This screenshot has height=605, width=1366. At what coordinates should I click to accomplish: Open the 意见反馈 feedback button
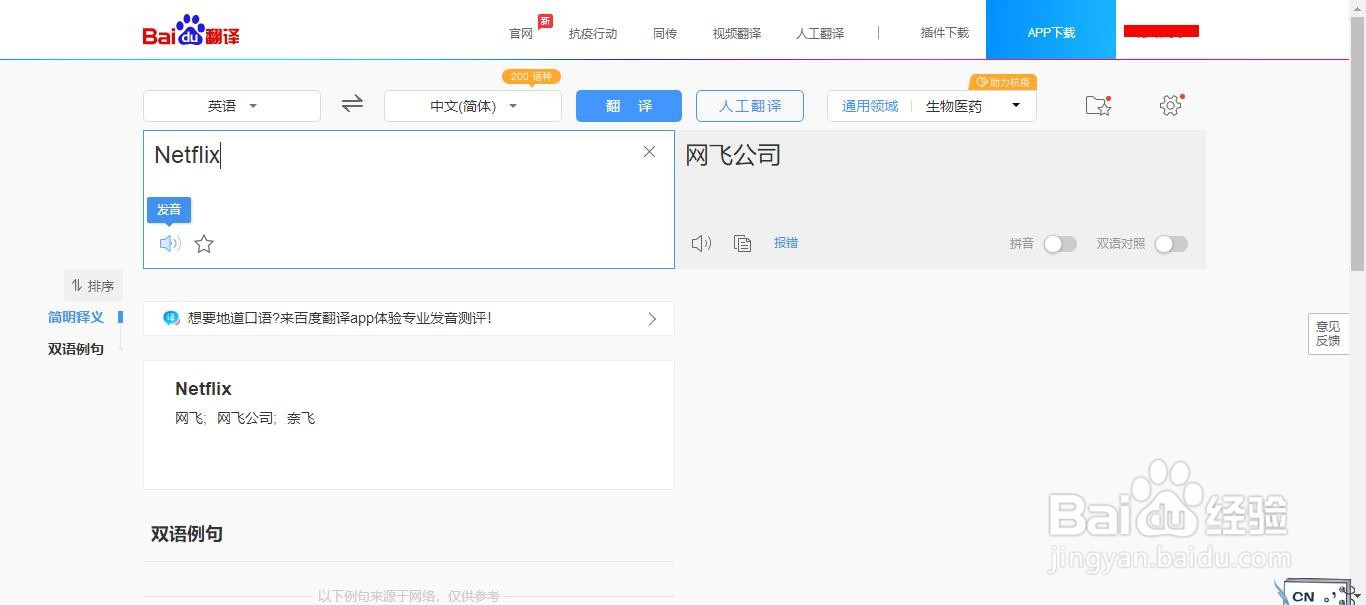pyautogui.click(x=1328, y=333)
